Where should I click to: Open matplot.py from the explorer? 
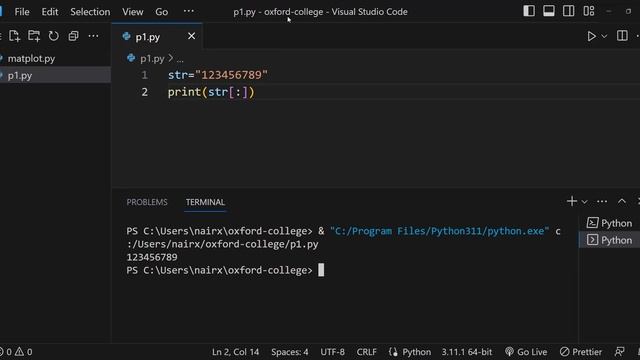click(x=31, y=59)
